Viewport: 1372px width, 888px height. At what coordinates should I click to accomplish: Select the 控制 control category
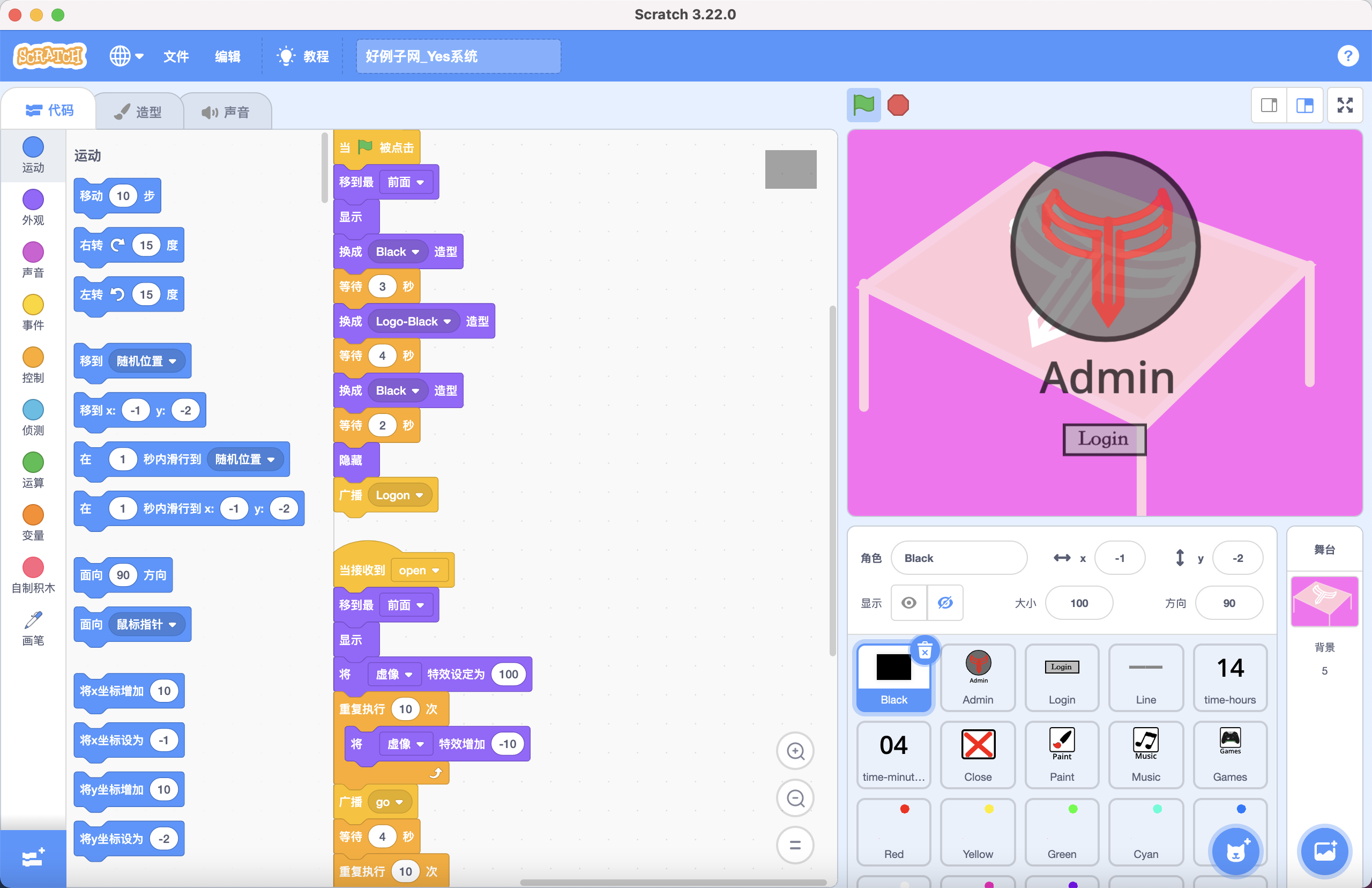(33, 365)
